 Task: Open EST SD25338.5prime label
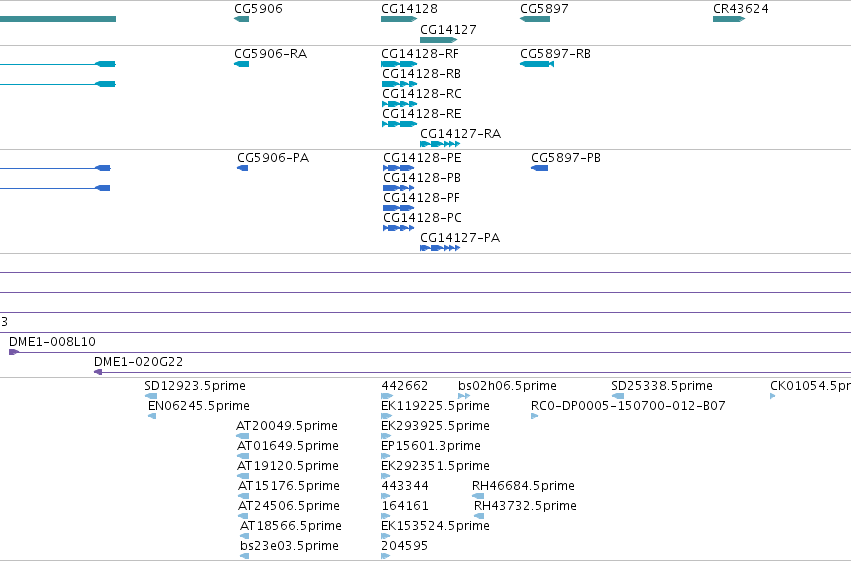(662, 386)
